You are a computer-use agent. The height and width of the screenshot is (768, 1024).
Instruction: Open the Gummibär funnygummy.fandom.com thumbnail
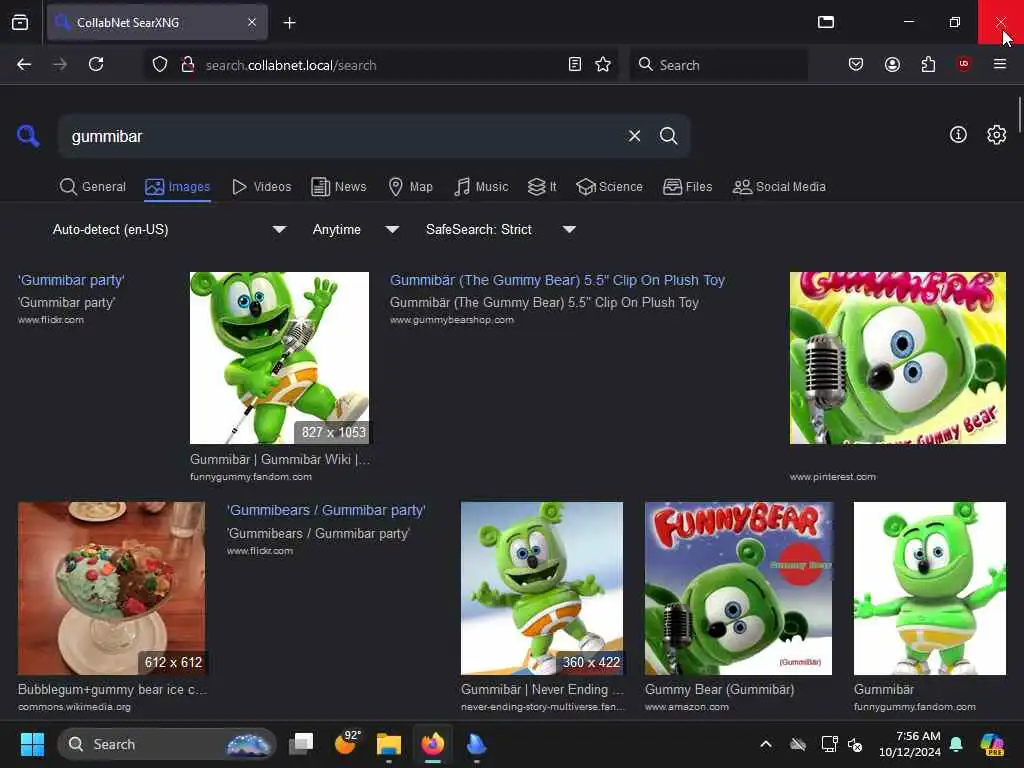tap(929, 588)
